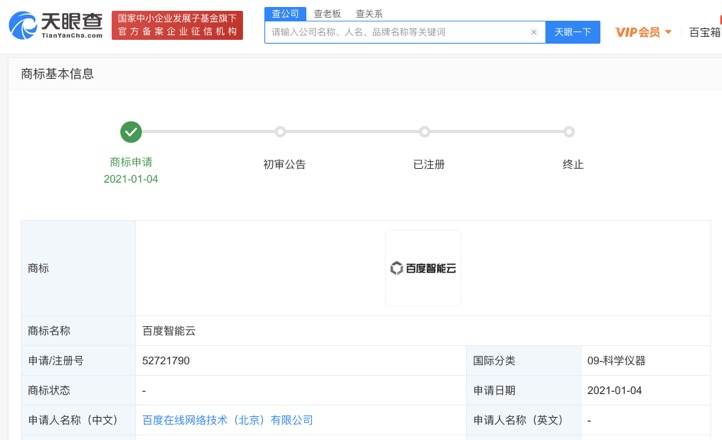Click the 已注册 progress step circle
The height and width of the screenshot is (440, 722).
tap(425, 132)
